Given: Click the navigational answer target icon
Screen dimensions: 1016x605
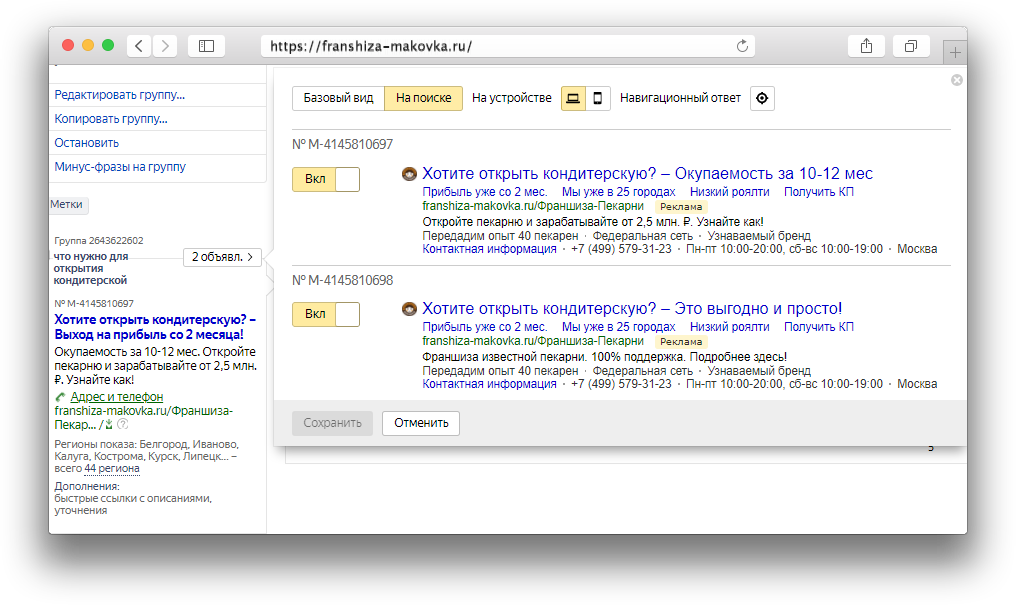Looking at the screenshot, I should 762,98.
